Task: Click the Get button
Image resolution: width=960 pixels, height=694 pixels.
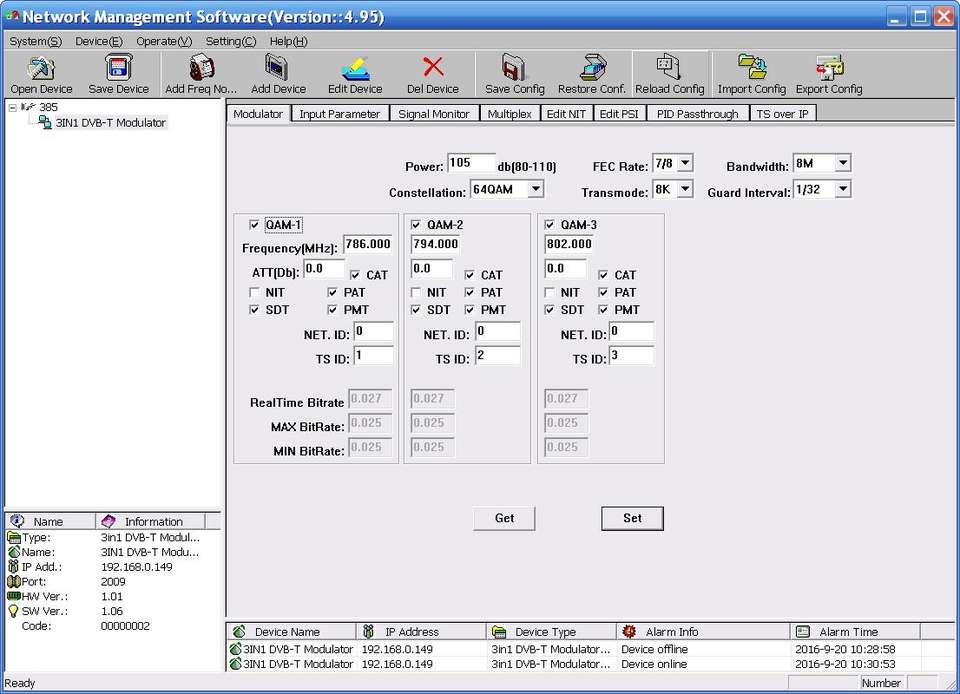Action: pos(504,518)
